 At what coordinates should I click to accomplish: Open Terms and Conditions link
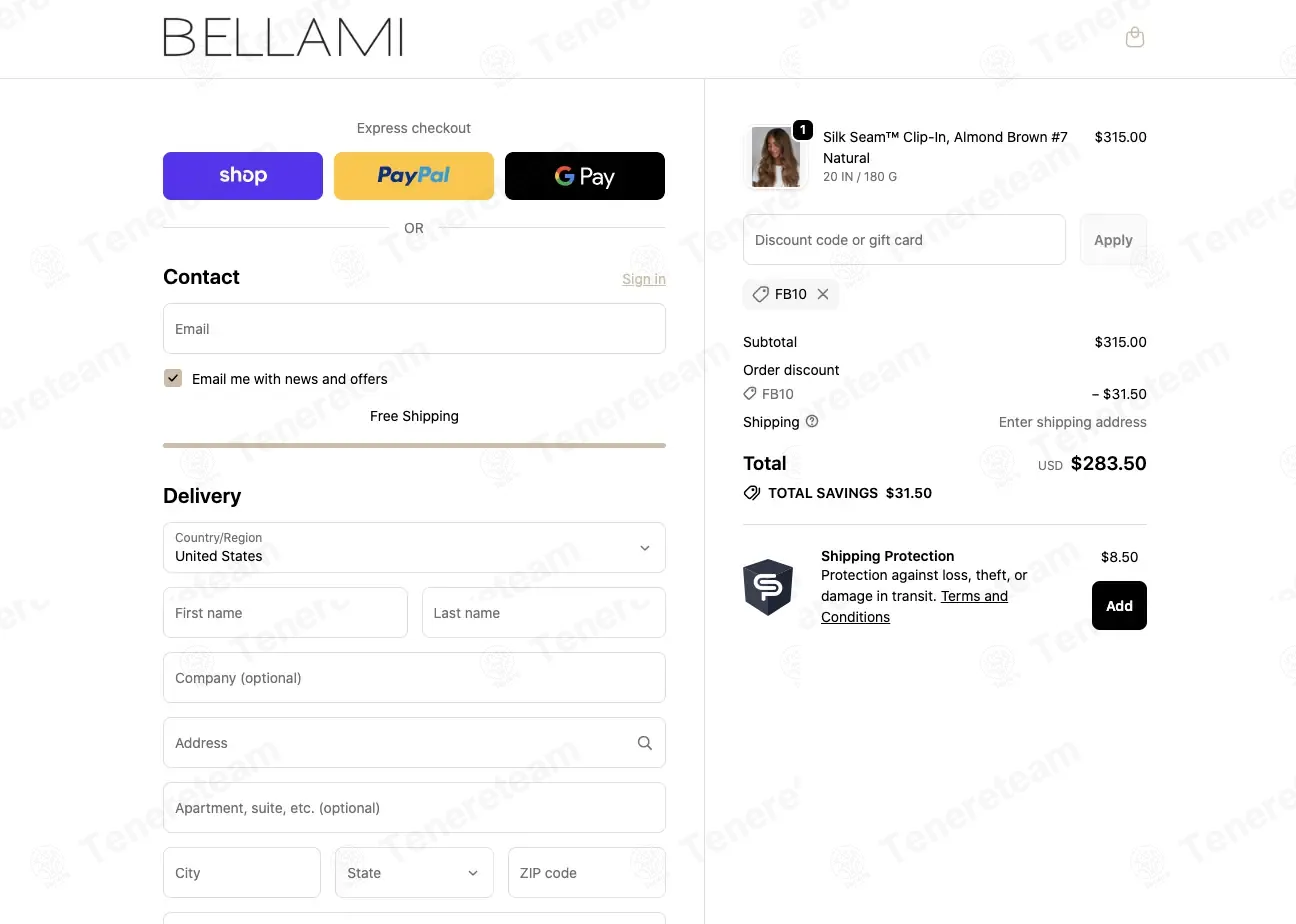[x=914, y=606]
